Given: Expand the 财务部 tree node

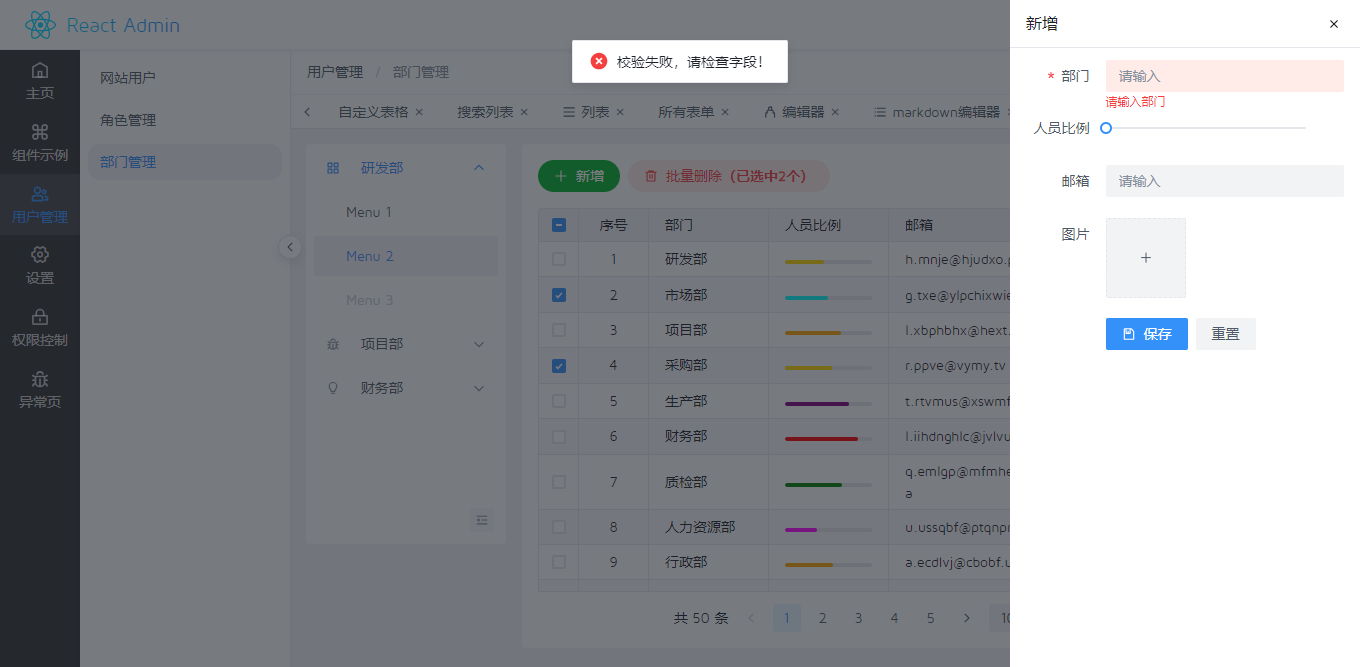Looking at the screenshot, I should [479, 387].
